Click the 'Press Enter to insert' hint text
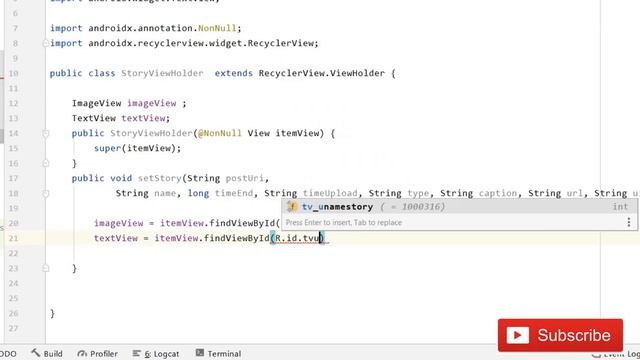Image resolution: width=640 pixels, height=360 pixels. 344,222
